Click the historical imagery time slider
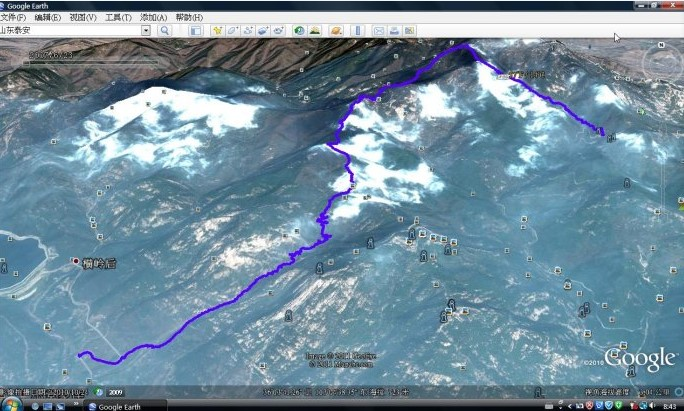Image resolution: width=684 pixels, height=411 pixels. point(91,63)
